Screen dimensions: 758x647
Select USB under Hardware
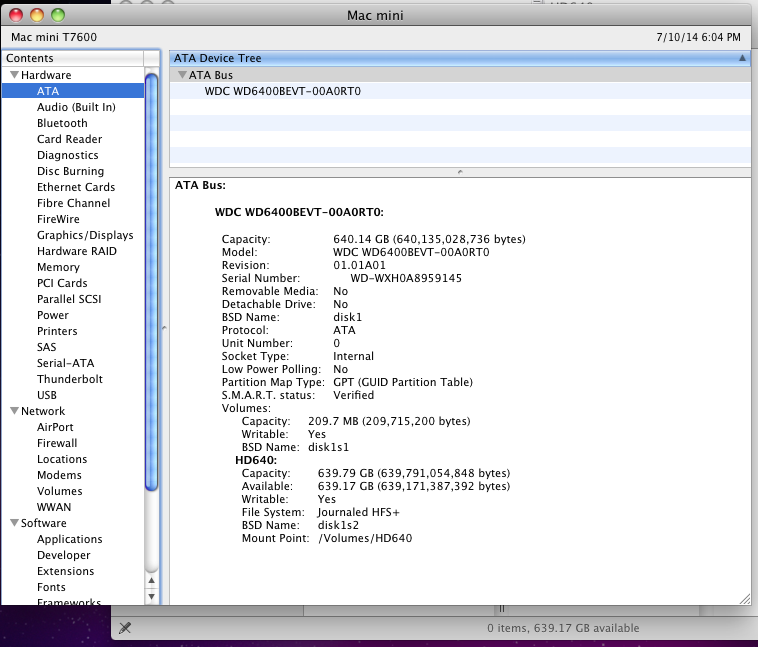(47, 395)
